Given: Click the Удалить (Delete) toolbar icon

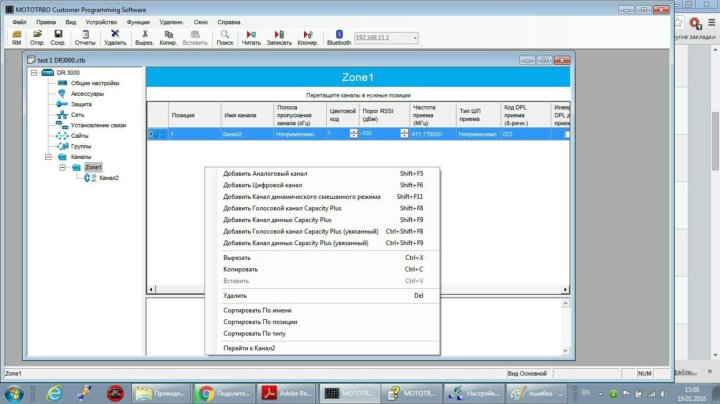Looking at the screenshot, I should click(115, 37).
